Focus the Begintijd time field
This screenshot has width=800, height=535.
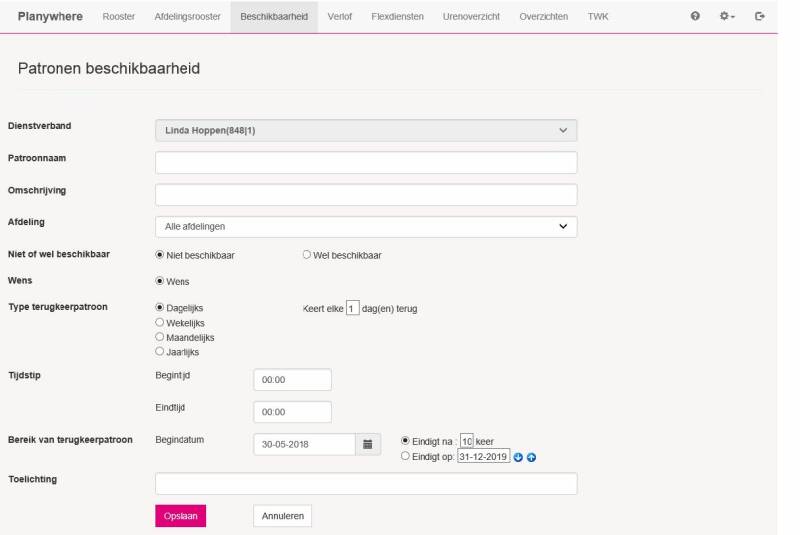point(292,380)
